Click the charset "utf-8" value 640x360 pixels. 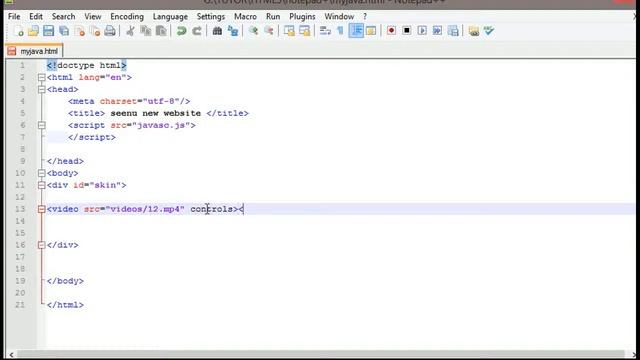coord(161,101)
